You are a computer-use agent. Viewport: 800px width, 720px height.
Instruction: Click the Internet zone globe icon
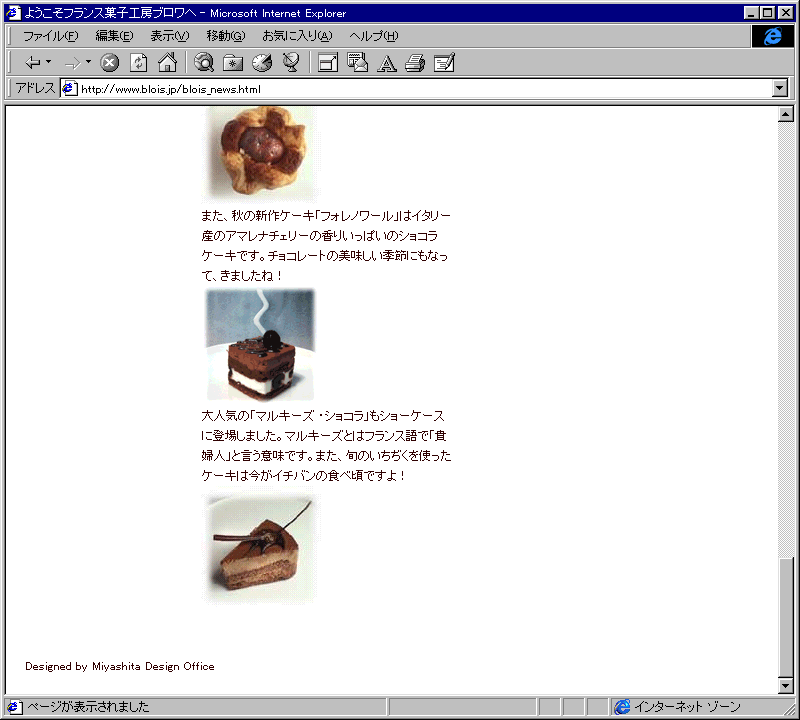click(x=622, y=707)
